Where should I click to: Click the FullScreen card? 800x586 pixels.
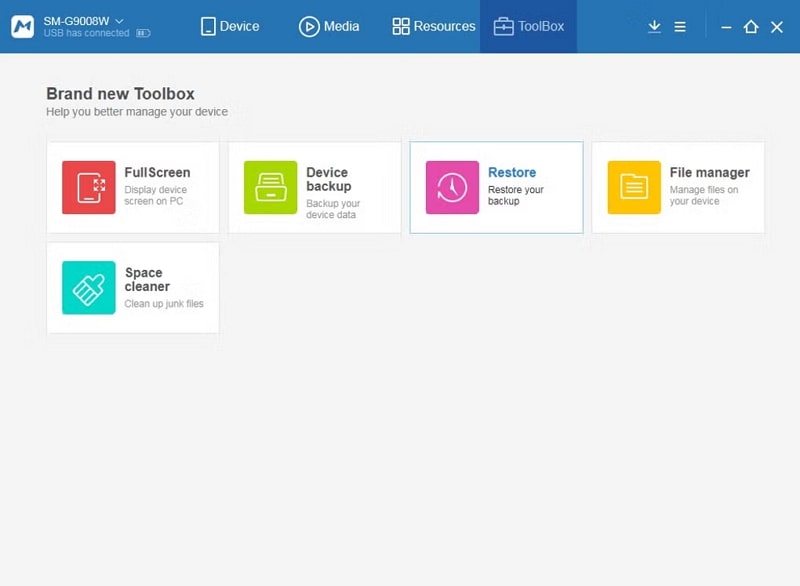click(x=133, y=187)
